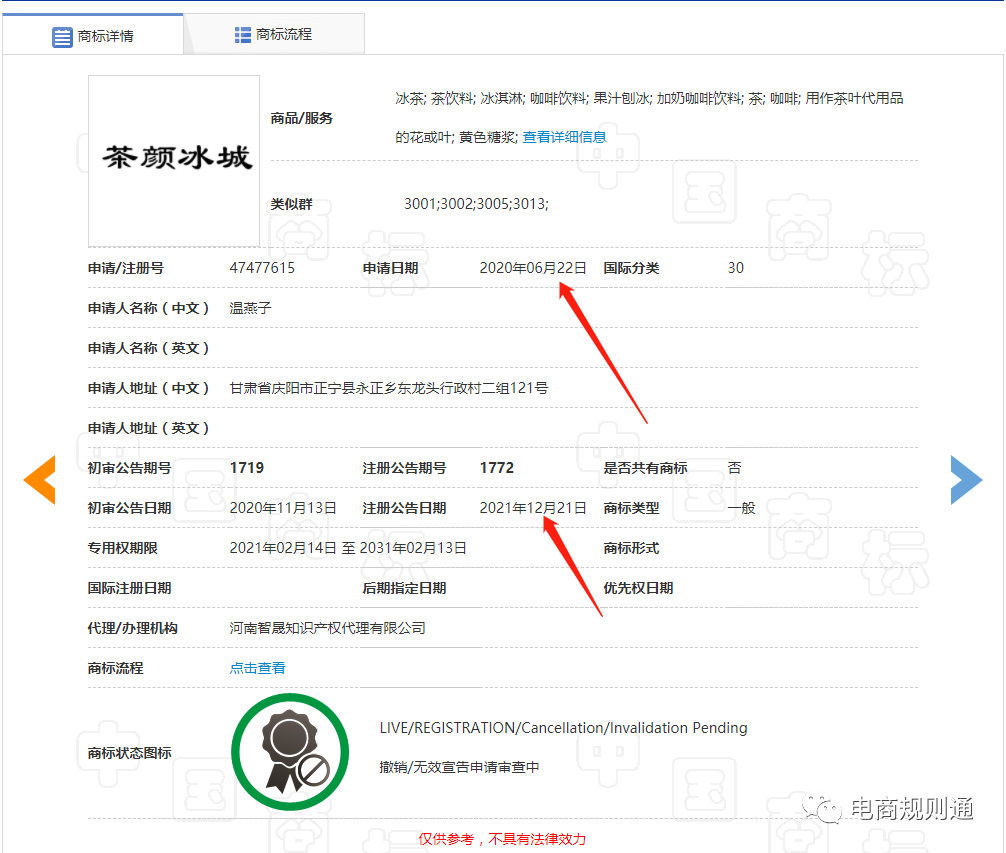
Task: Click the 优先权日期 label
Action: tap(638, 588)
